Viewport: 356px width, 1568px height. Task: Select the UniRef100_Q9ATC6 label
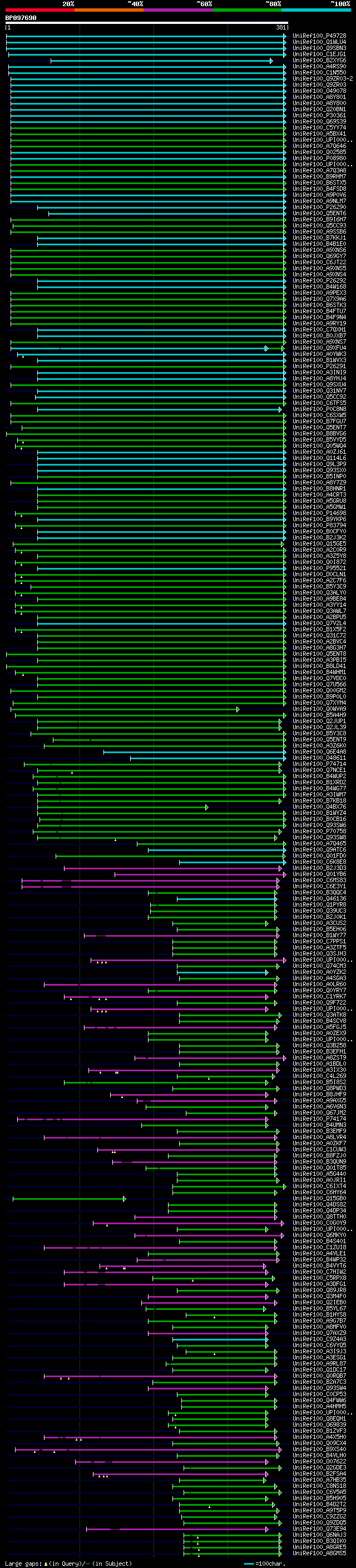[x=319, y=850]
